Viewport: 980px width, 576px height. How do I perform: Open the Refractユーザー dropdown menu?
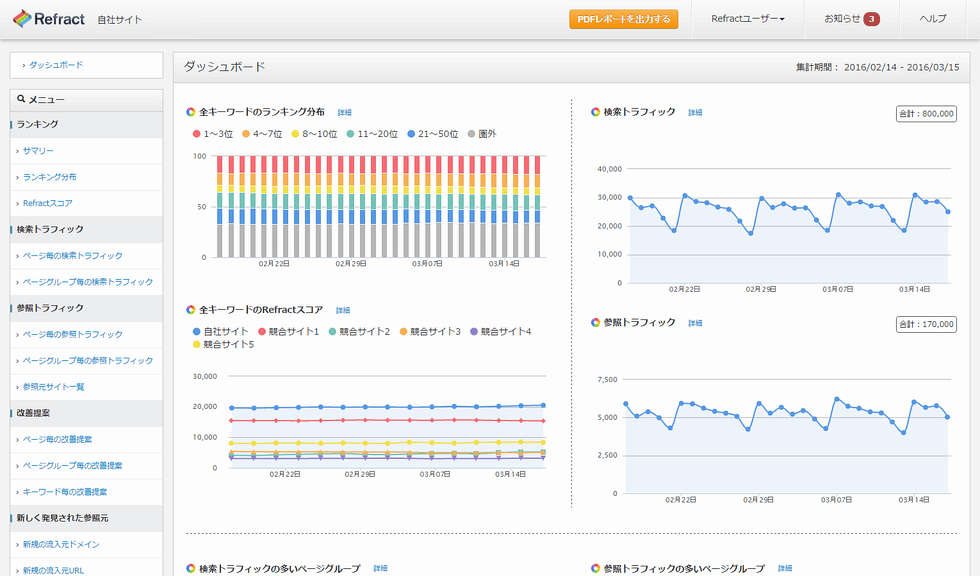pyautogui.click(x=747, y=19)
